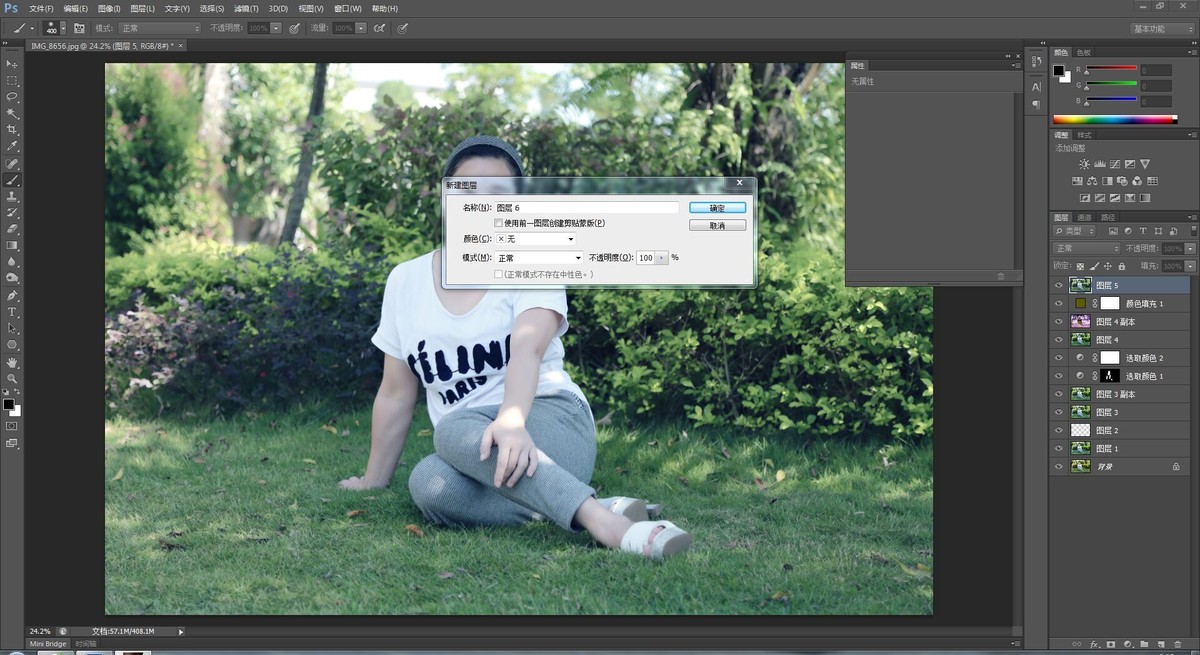Click the 确定 button

[x=717, y=208]
